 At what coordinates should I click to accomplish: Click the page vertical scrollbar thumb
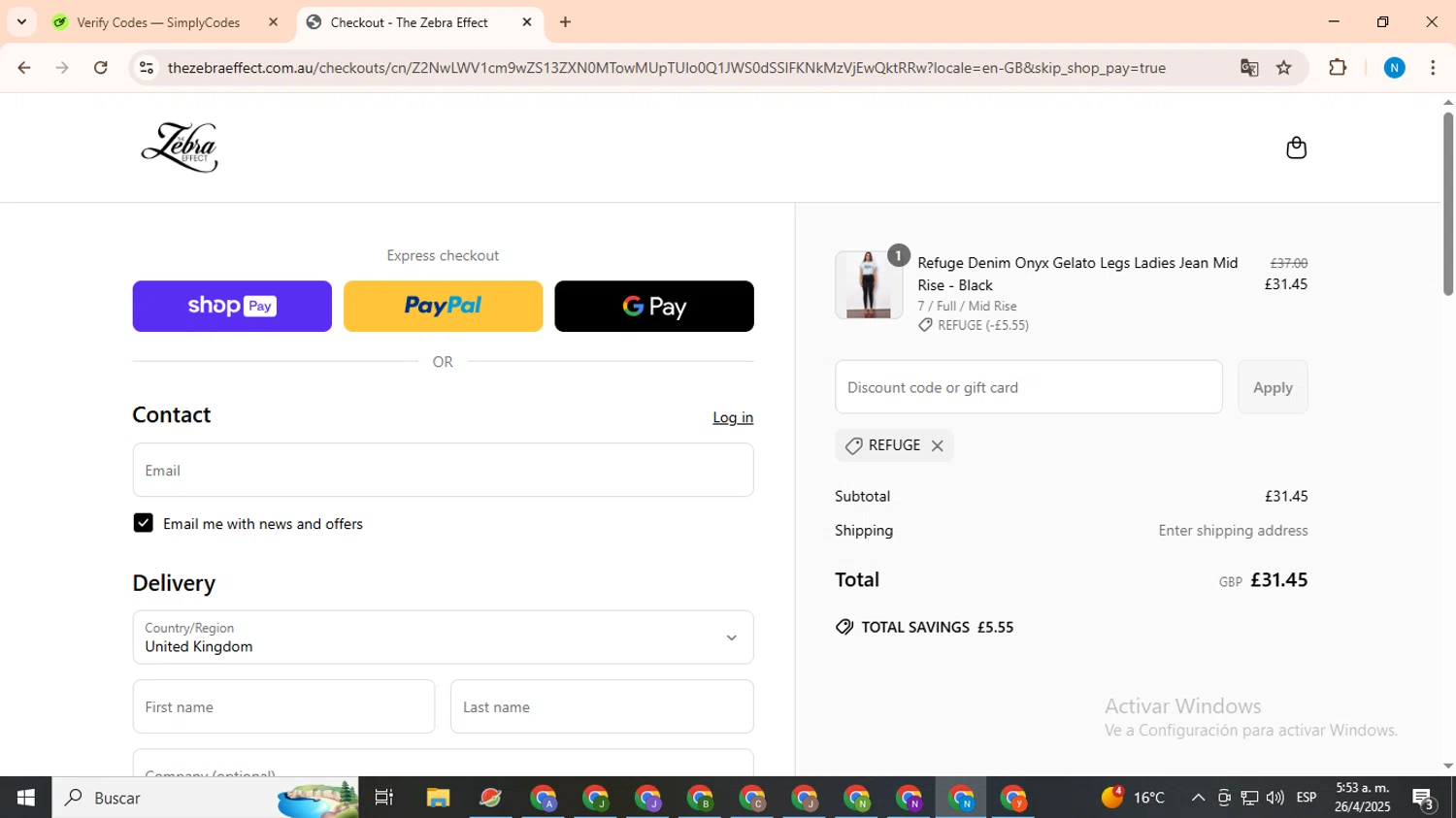point(1447,204)
